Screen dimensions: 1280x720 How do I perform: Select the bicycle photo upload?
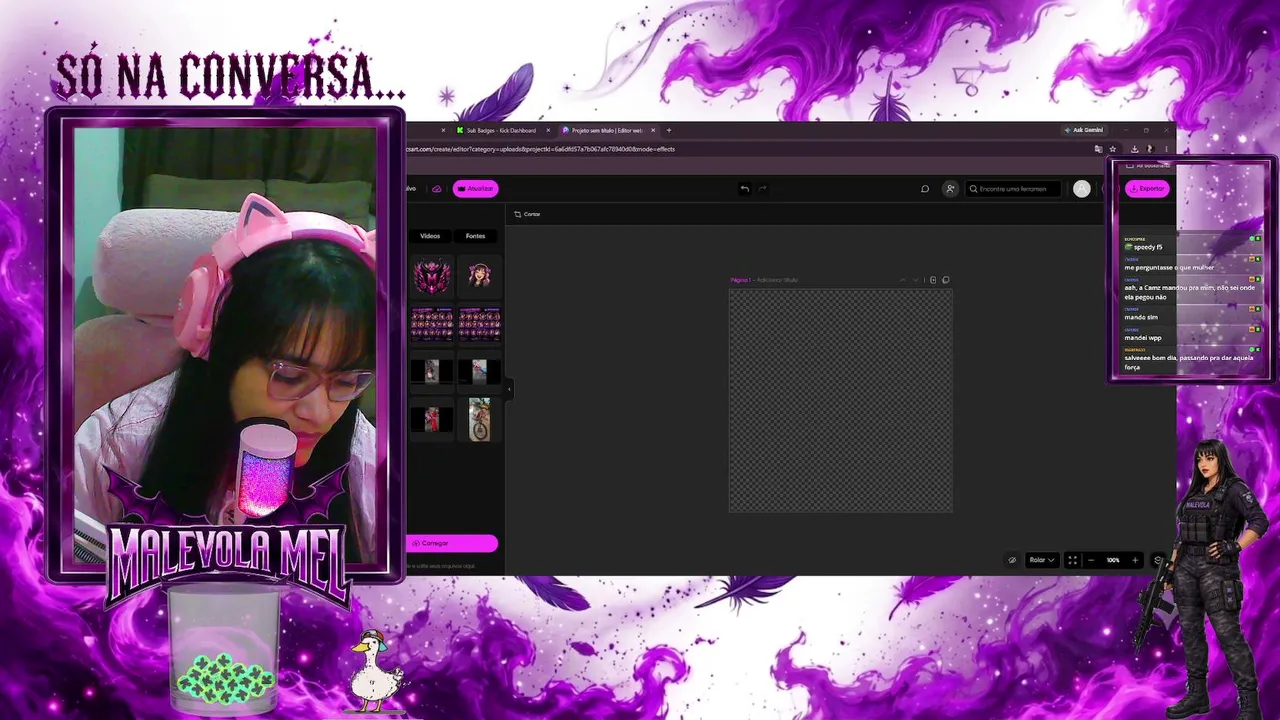point(479,419)
